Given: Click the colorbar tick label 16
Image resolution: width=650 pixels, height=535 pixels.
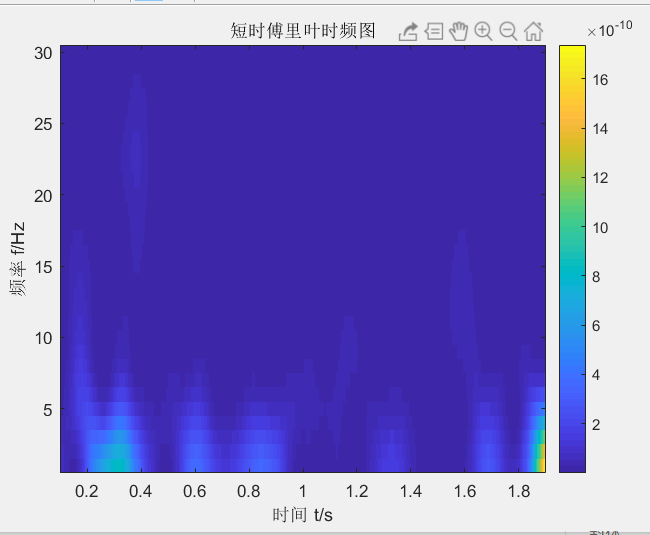Looking at the screenshot, I should [600, 80].
